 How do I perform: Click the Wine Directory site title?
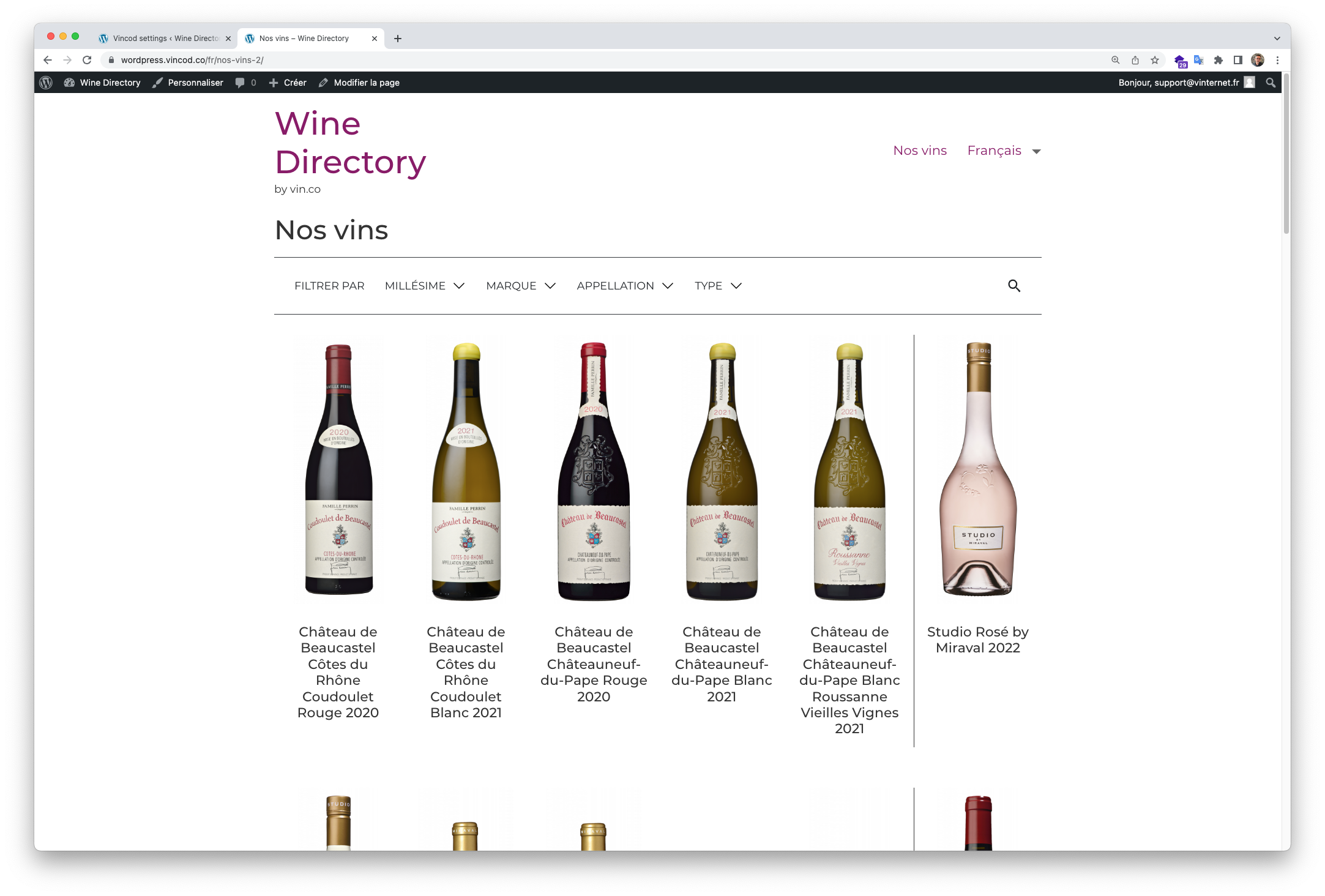[x=350, y=143]
